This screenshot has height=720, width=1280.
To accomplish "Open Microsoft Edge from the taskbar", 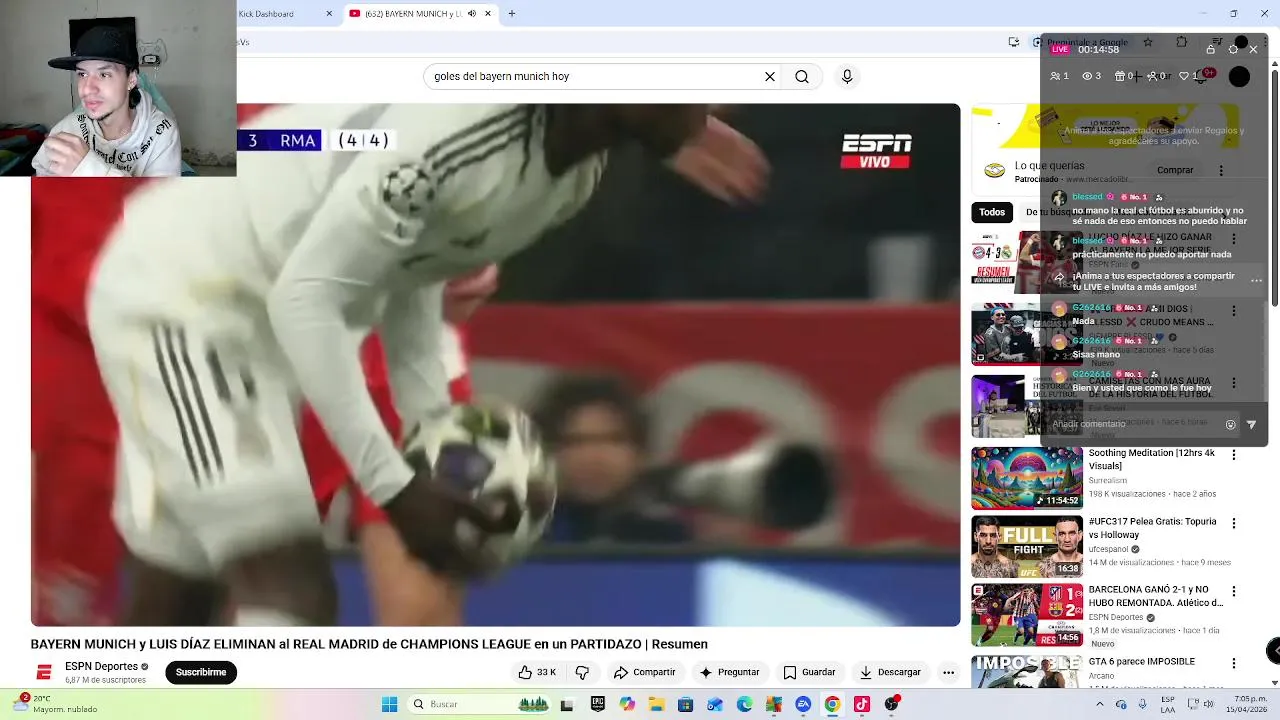I will [744, 704].
